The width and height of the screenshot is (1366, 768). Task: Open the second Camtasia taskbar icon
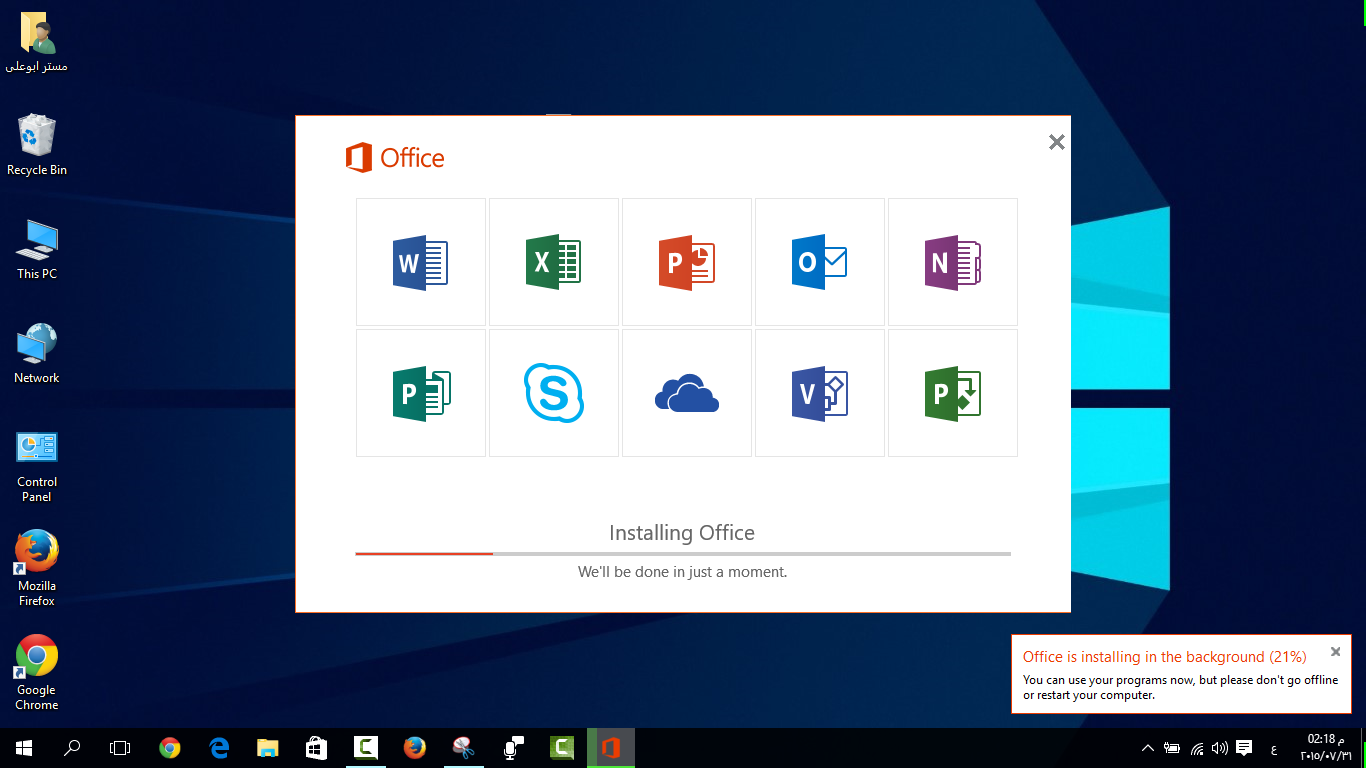[562, 748]
